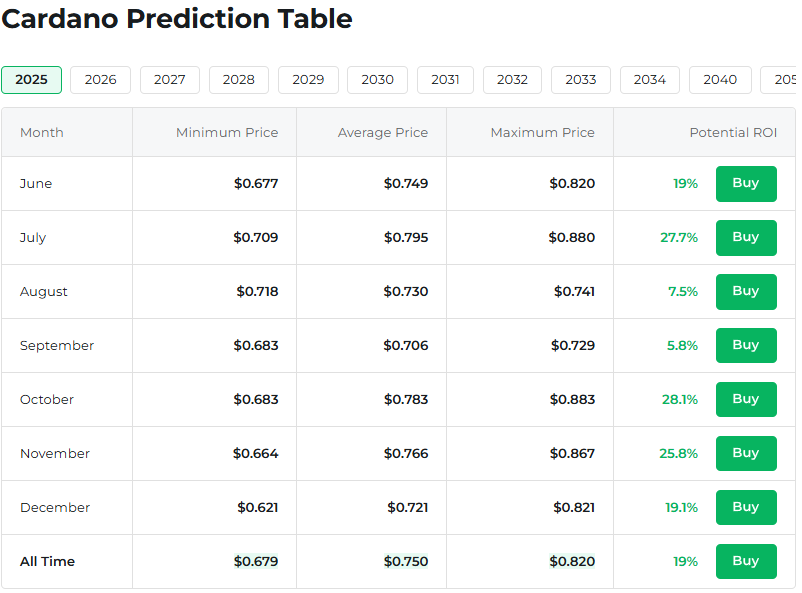Select the 2029 year tab

coord(308,80)
